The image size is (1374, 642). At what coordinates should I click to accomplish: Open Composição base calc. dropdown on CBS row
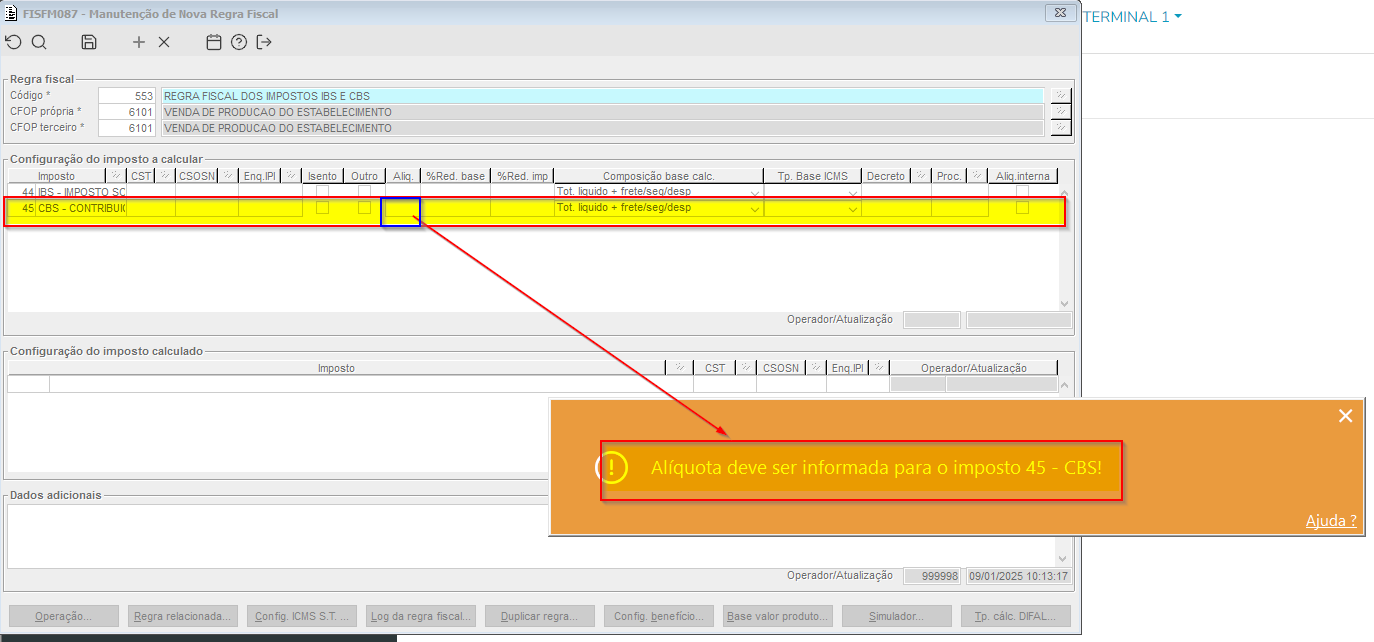[755, 209]
